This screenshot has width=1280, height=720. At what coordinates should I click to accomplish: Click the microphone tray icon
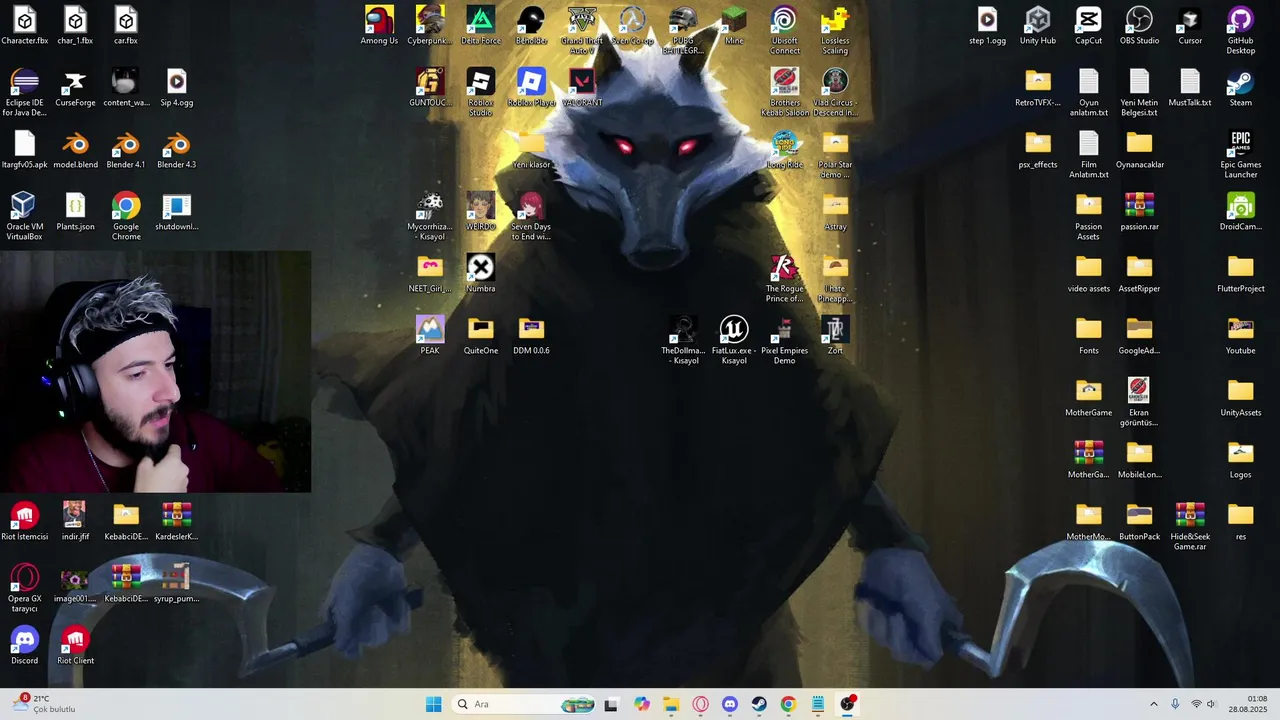pyautogui.click(x=1175, y=704)
